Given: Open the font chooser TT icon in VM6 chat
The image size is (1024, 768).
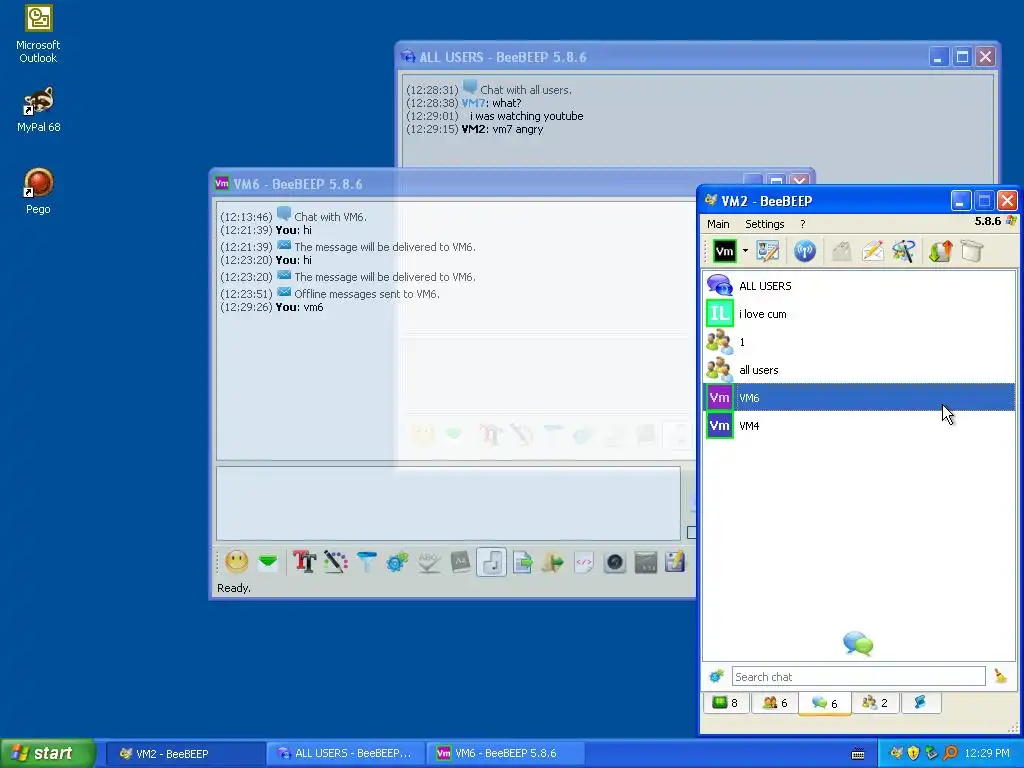Looking at the screenshot, I should point(304,562).
